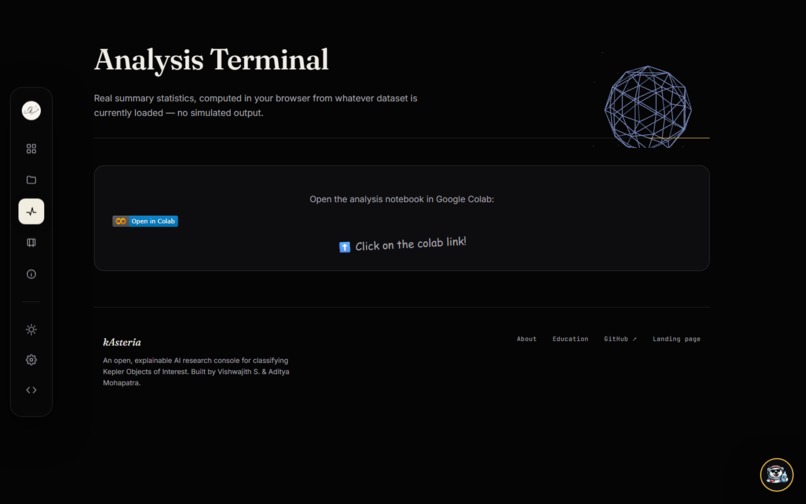This screenshot has height=504, width=806.
Task: Open the About footer link
Action: point(526,339)
